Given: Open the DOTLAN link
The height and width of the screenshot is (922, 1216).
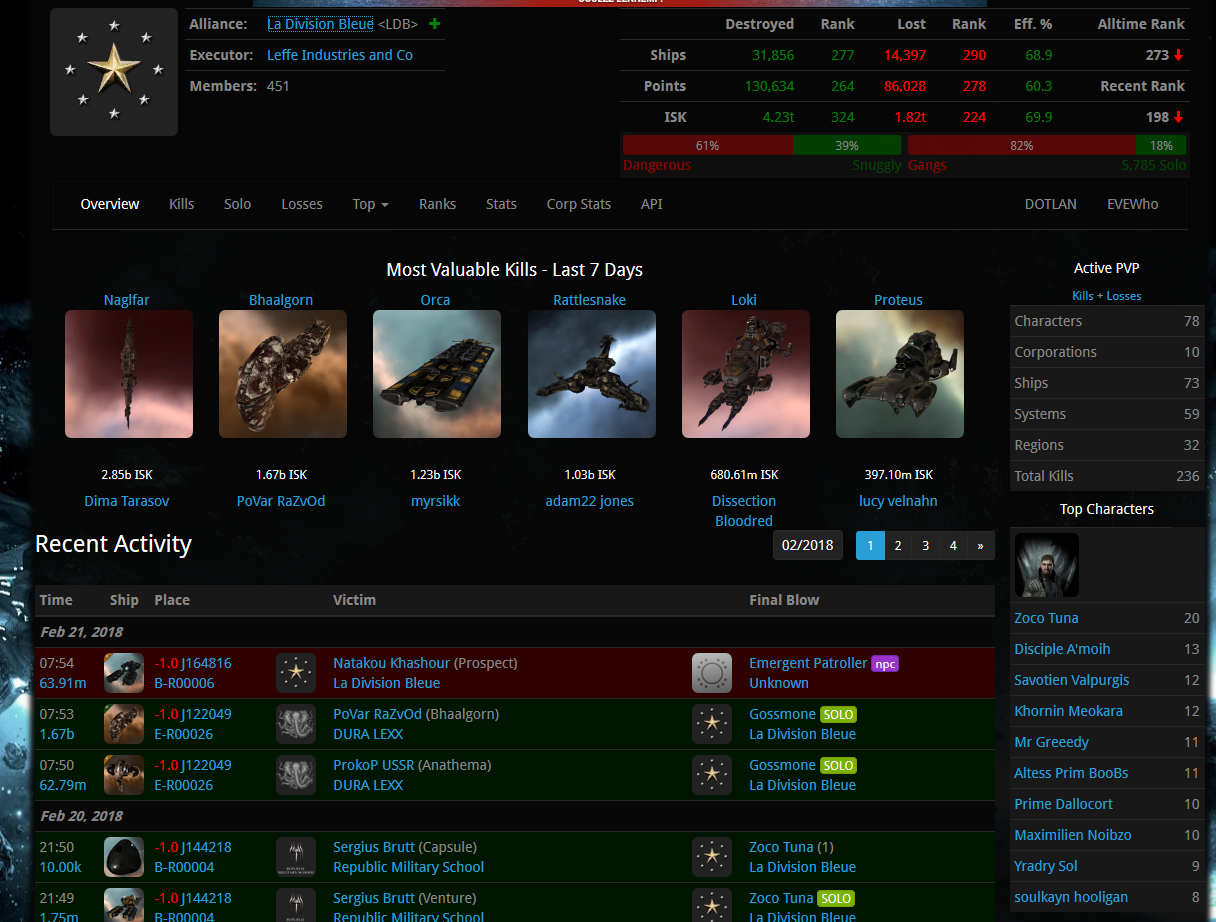Looking at the screenshot, I should coord(1051,204).
